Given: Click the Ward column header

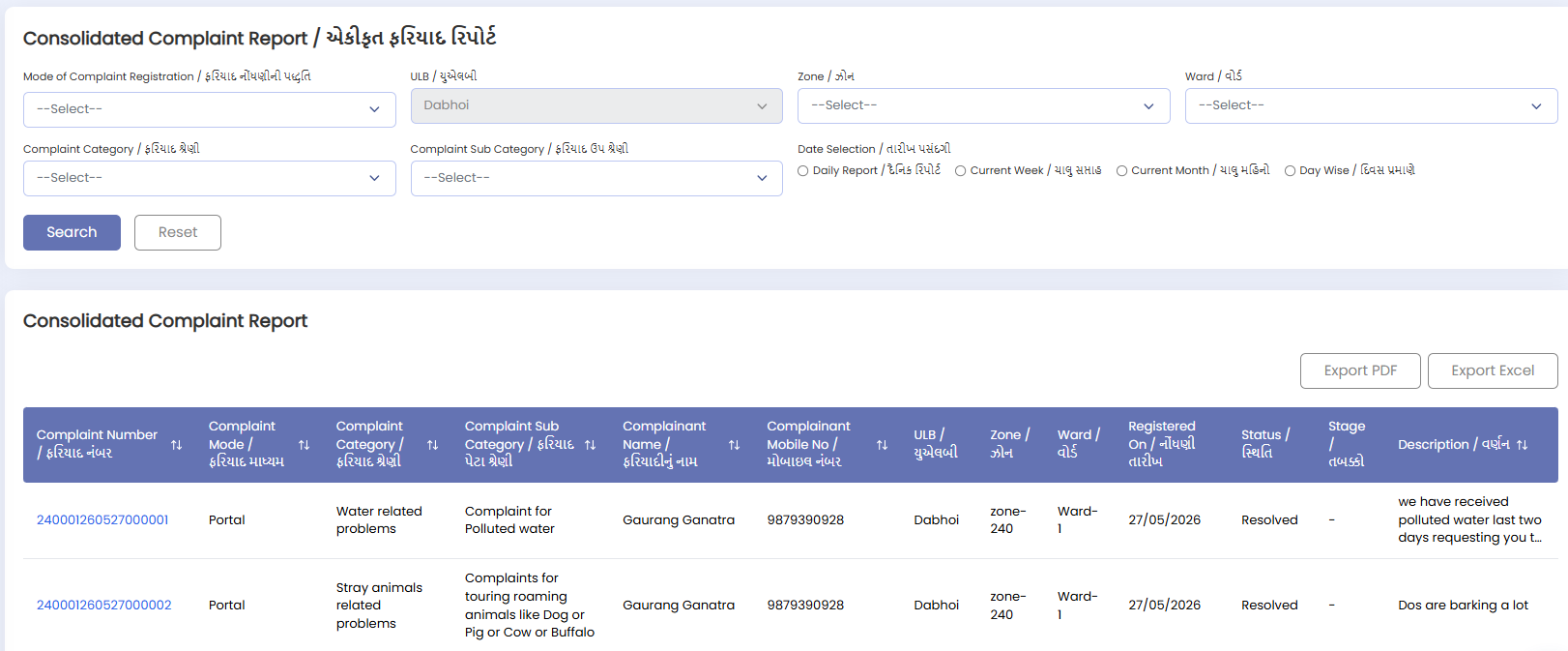Looking at the screenshot, I should pyautogui.click(x=1079, y=444).
